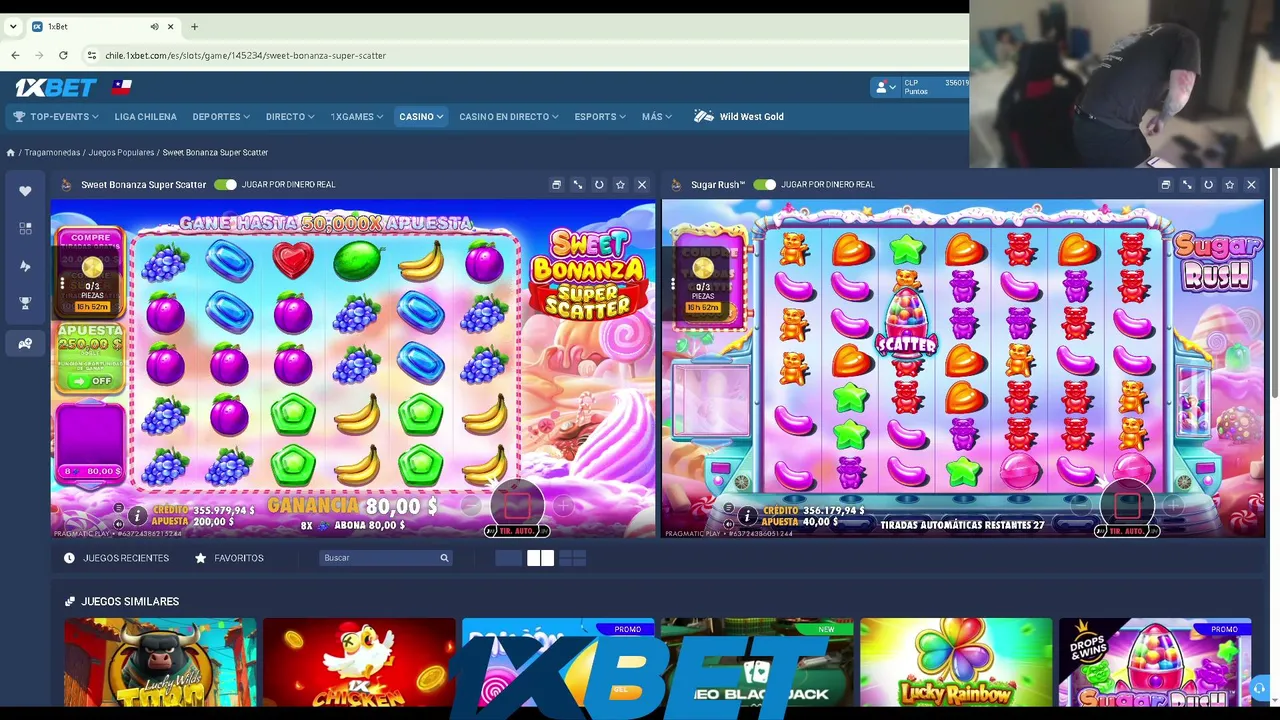Open the favorites heart icon in left sidebar

(25, 191)
